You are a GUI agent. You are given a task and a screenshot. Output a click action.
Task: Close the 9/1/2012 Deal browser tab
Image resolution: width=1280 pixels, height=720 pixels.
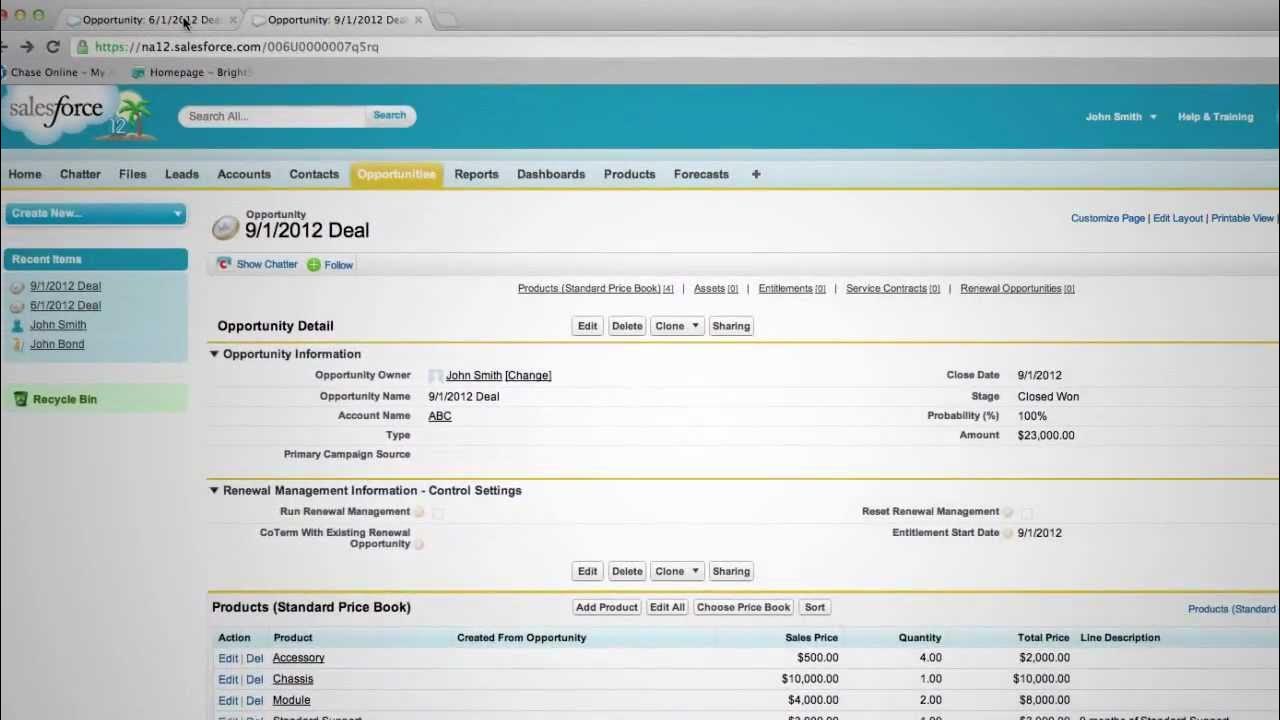(418, 20)
